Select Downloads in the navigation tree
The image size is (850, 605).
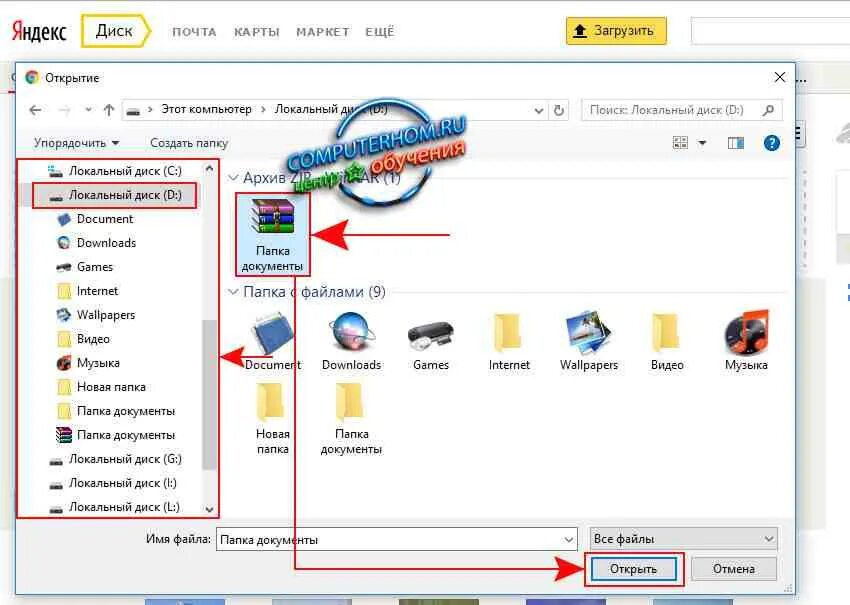[x=96, y=243]
